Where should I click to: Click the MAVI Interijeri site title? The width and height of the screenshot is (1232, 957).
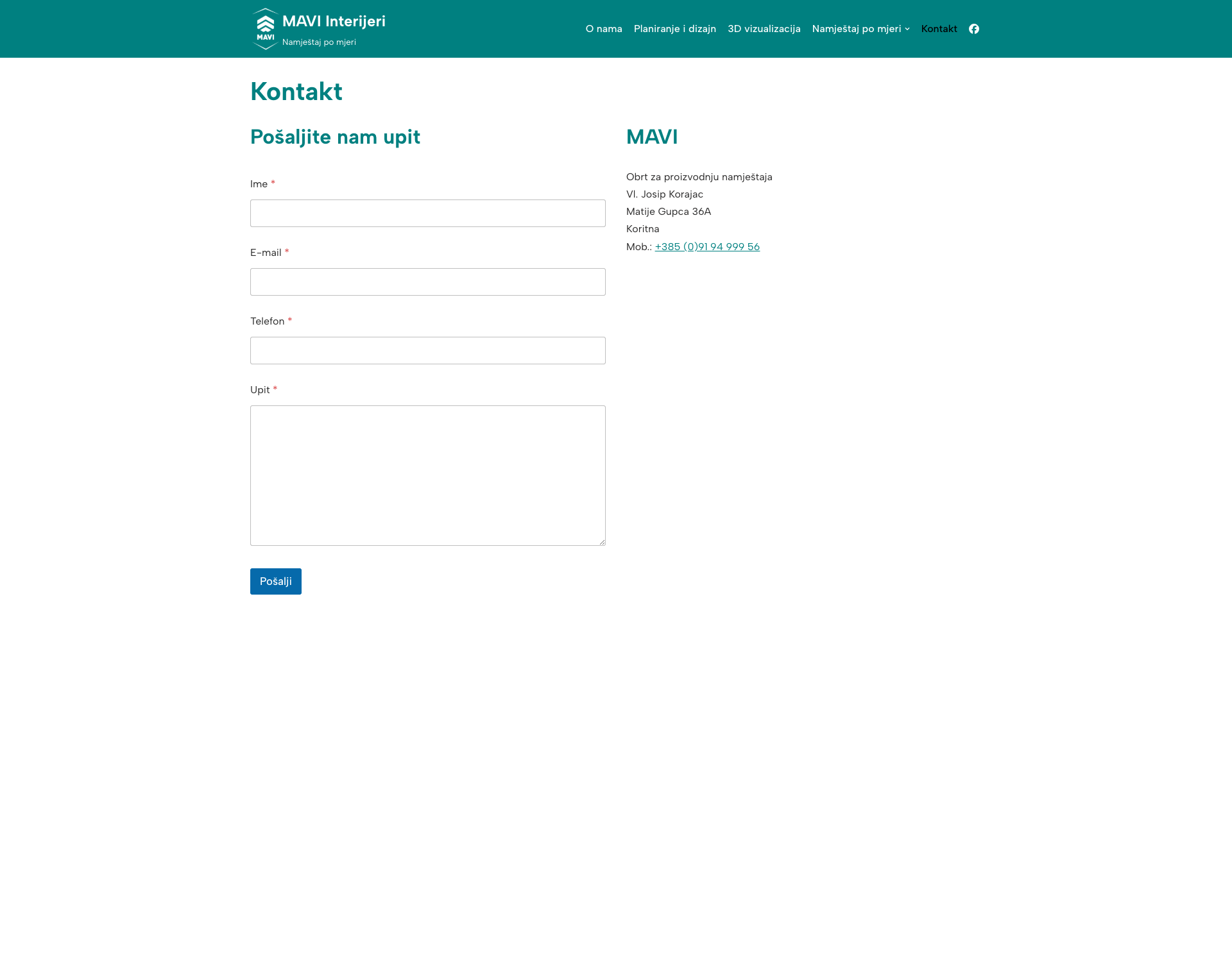(x=334, y=21)
